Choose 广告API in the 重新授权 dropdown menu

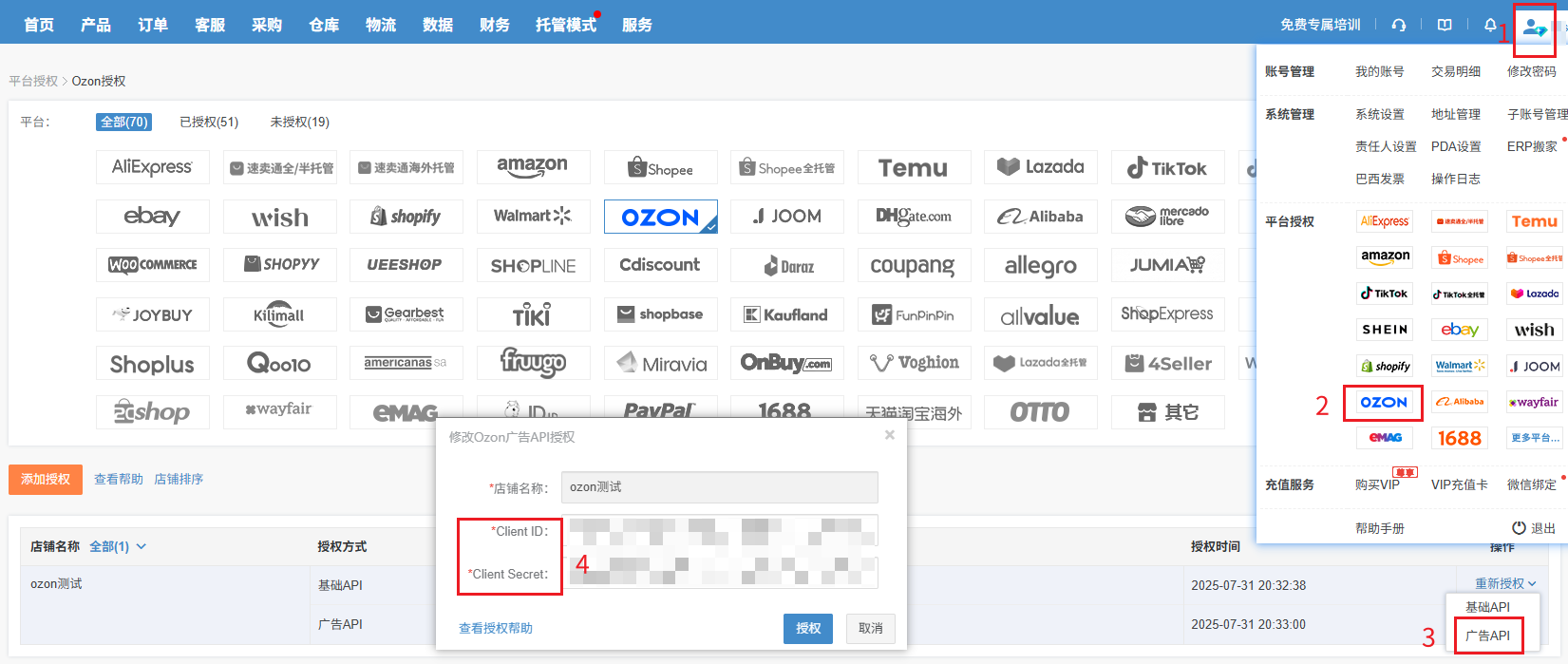pyautogui.click(x=1488, y=636)
